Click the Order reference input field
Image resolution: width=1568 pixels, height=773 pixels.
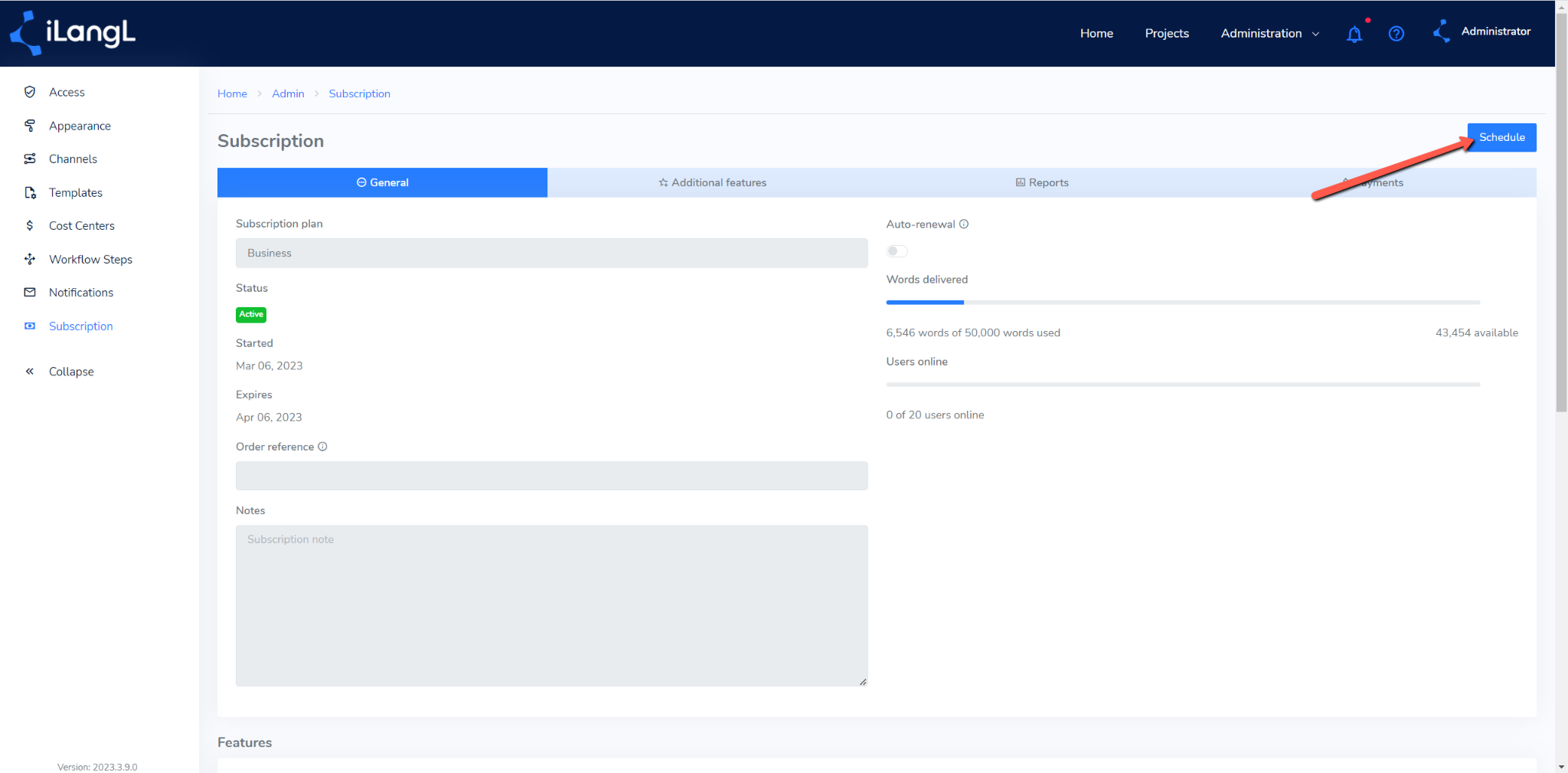[x=551, y=476]
